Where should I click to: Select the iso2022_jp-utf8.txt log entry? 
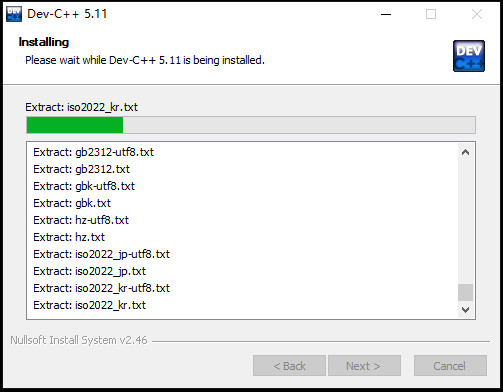pos(101,254)
